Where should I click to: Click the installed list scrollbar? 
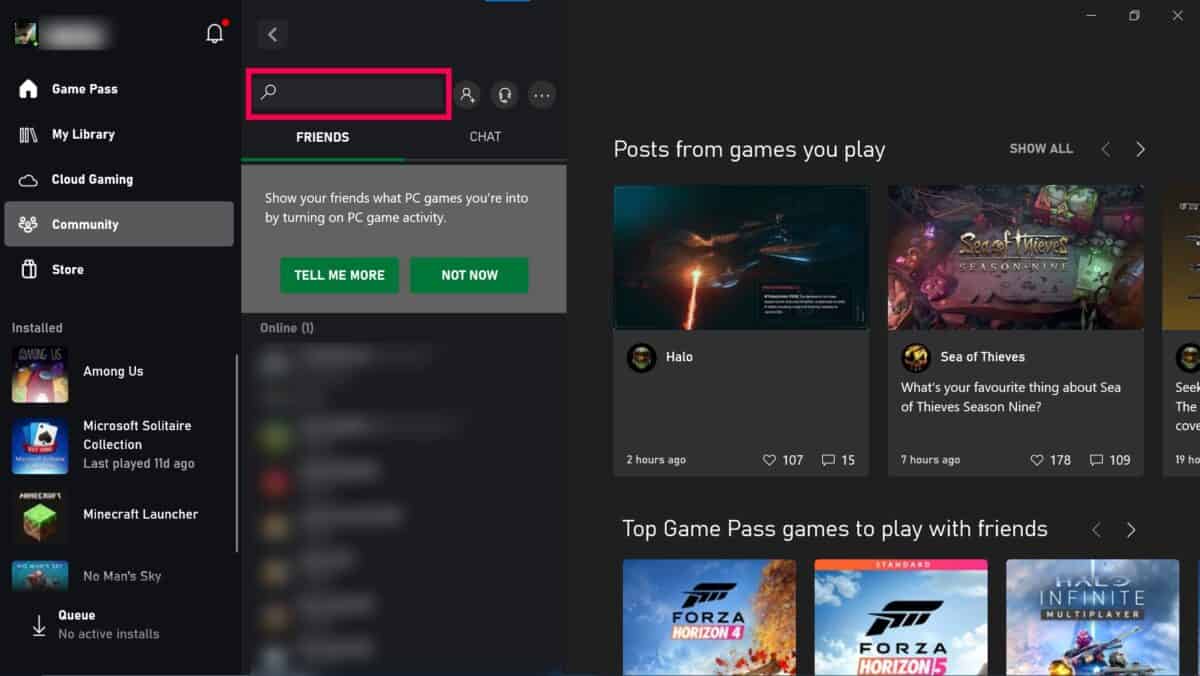click(237, 453)
